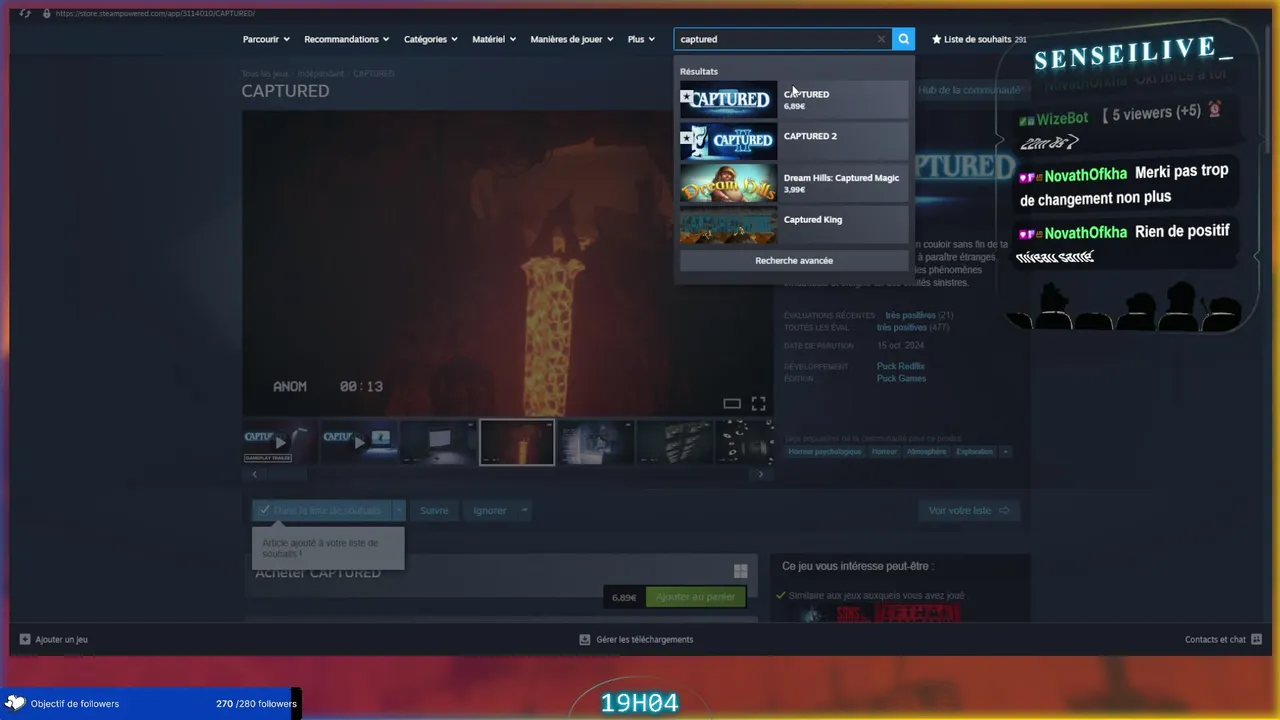Open developer link Puck Redflix
Image resolution: width=1280 pixels, height=720 pixels.
click(x=901, y=367)
